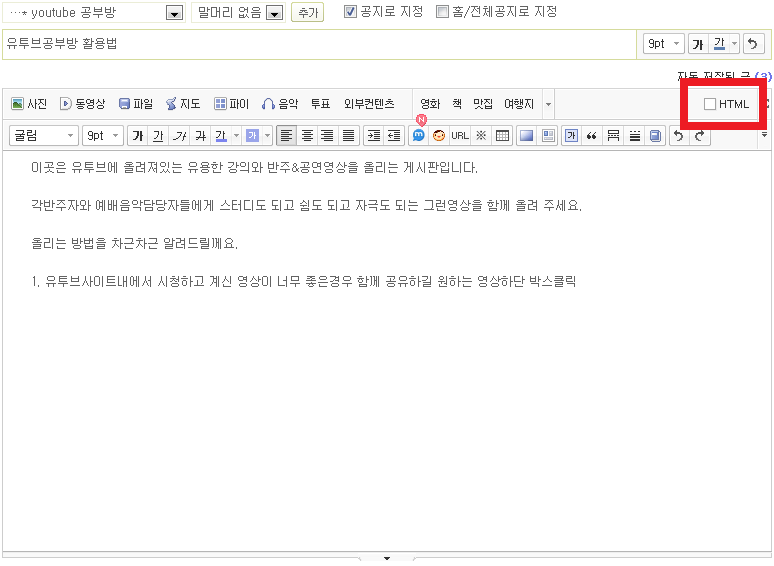Click the emoticon smiley face icon

[439, 136]
